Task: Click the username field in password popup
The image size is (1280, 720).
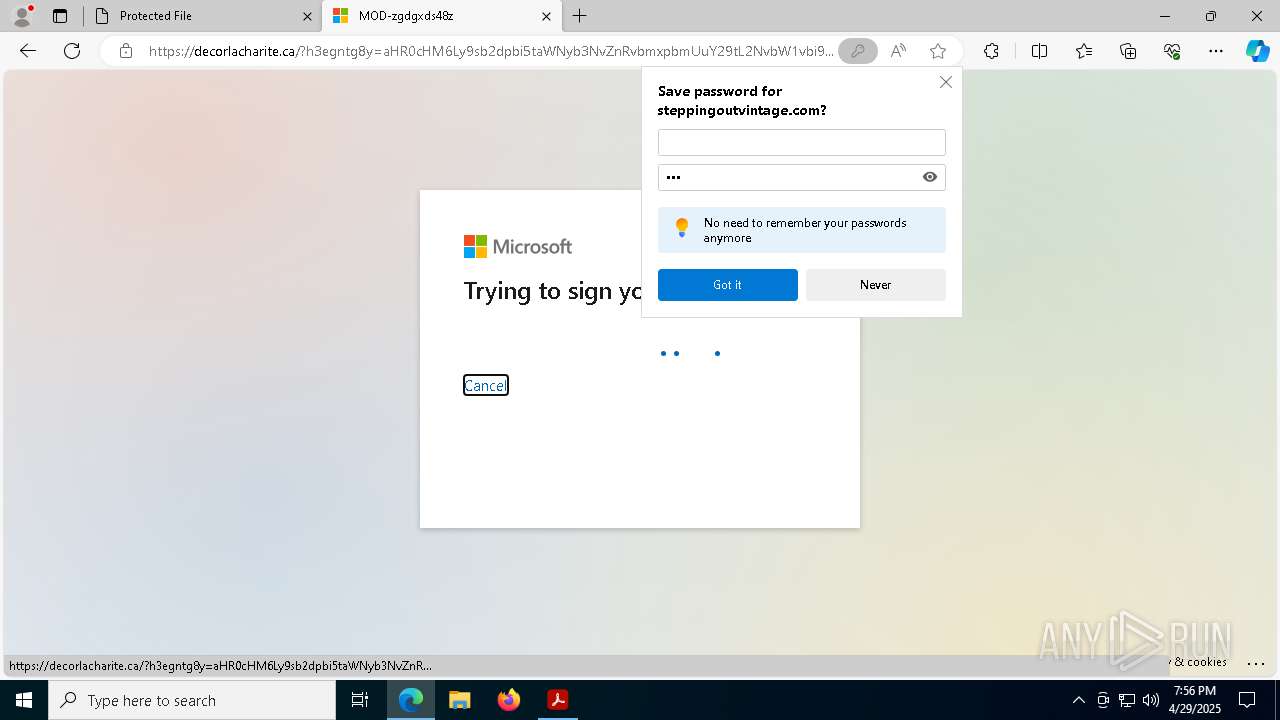Action: click(x=801, y=142)
